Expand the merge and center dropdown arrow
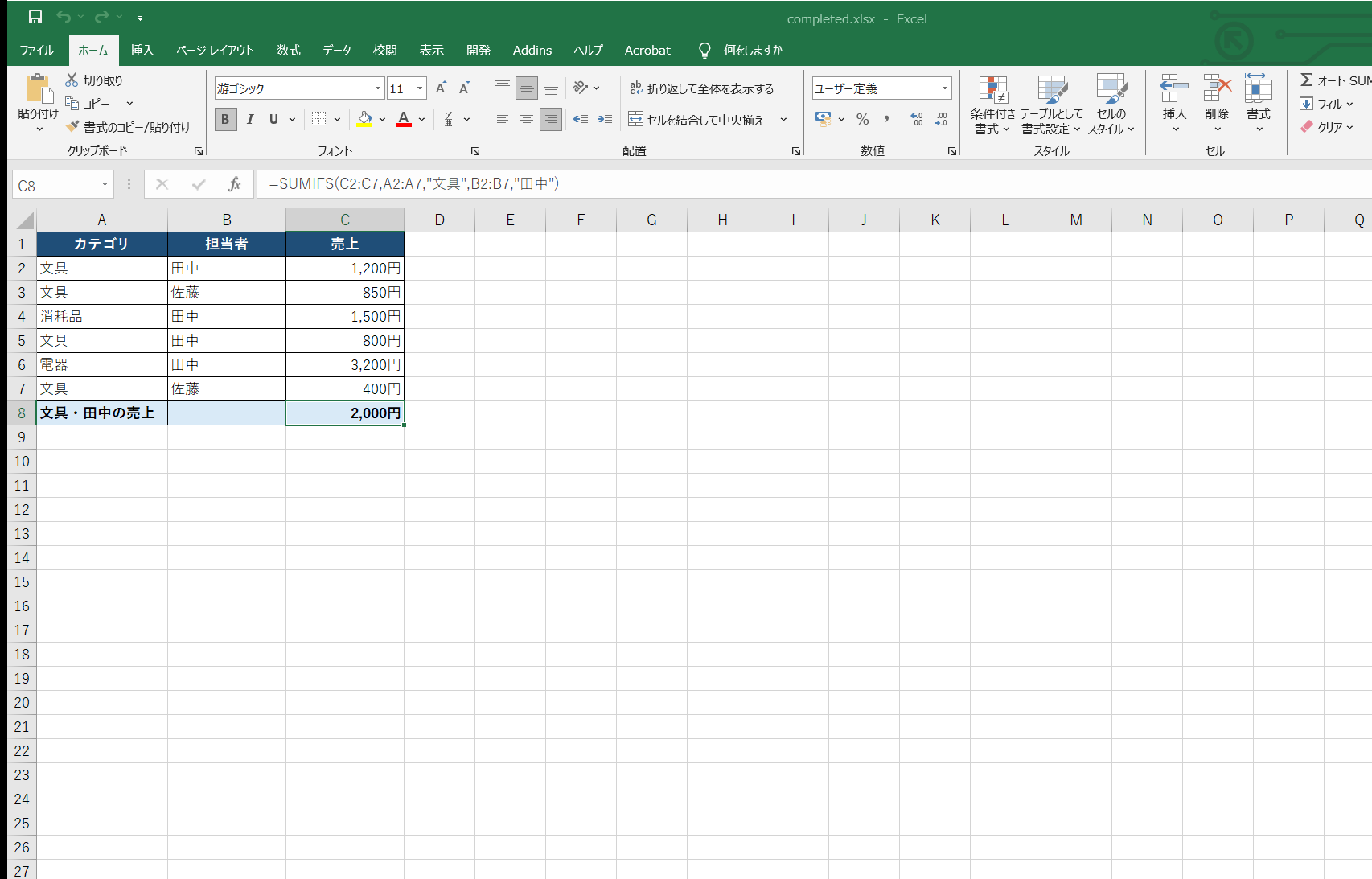This screenshot has width=1372, height=879. pyautogui.click(x=783, y=120)
